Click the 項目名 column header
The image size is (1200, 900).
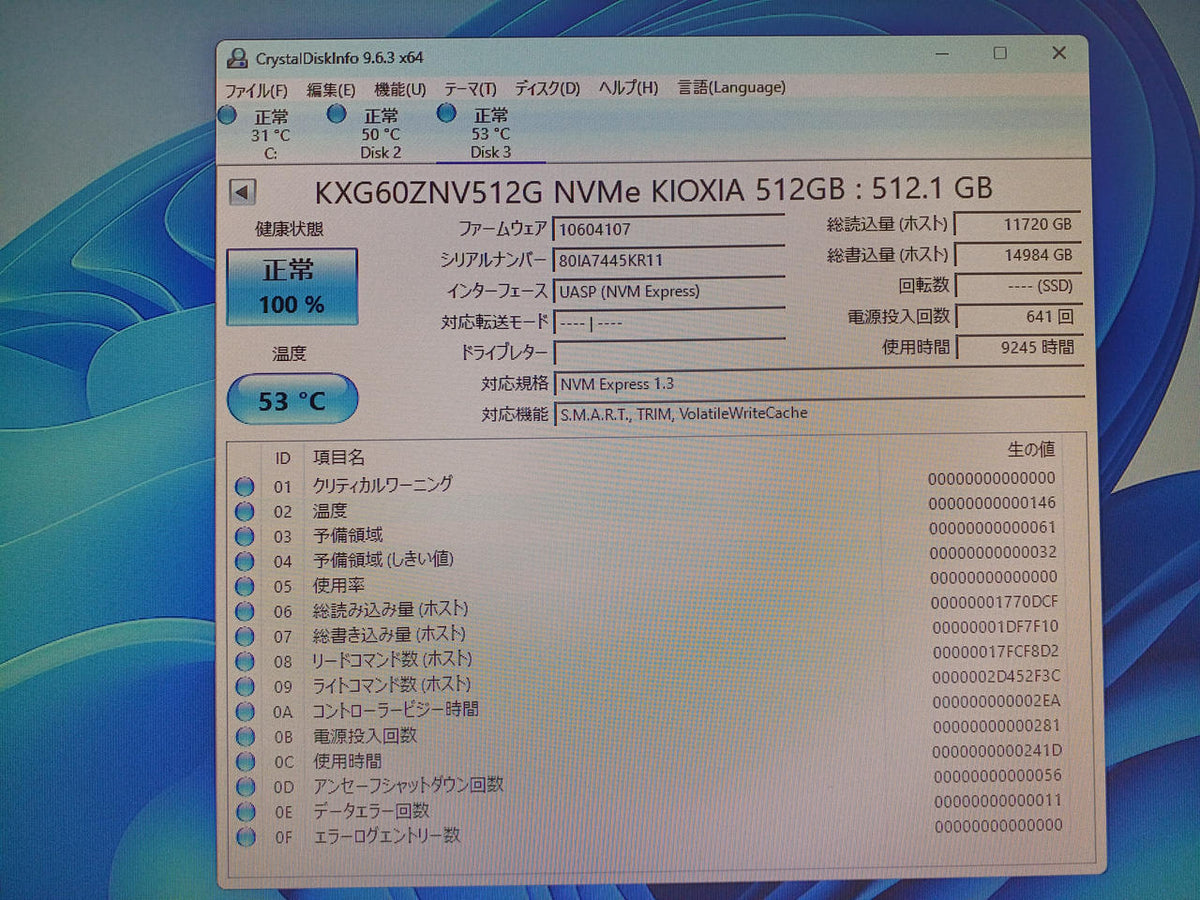(339, 457)
